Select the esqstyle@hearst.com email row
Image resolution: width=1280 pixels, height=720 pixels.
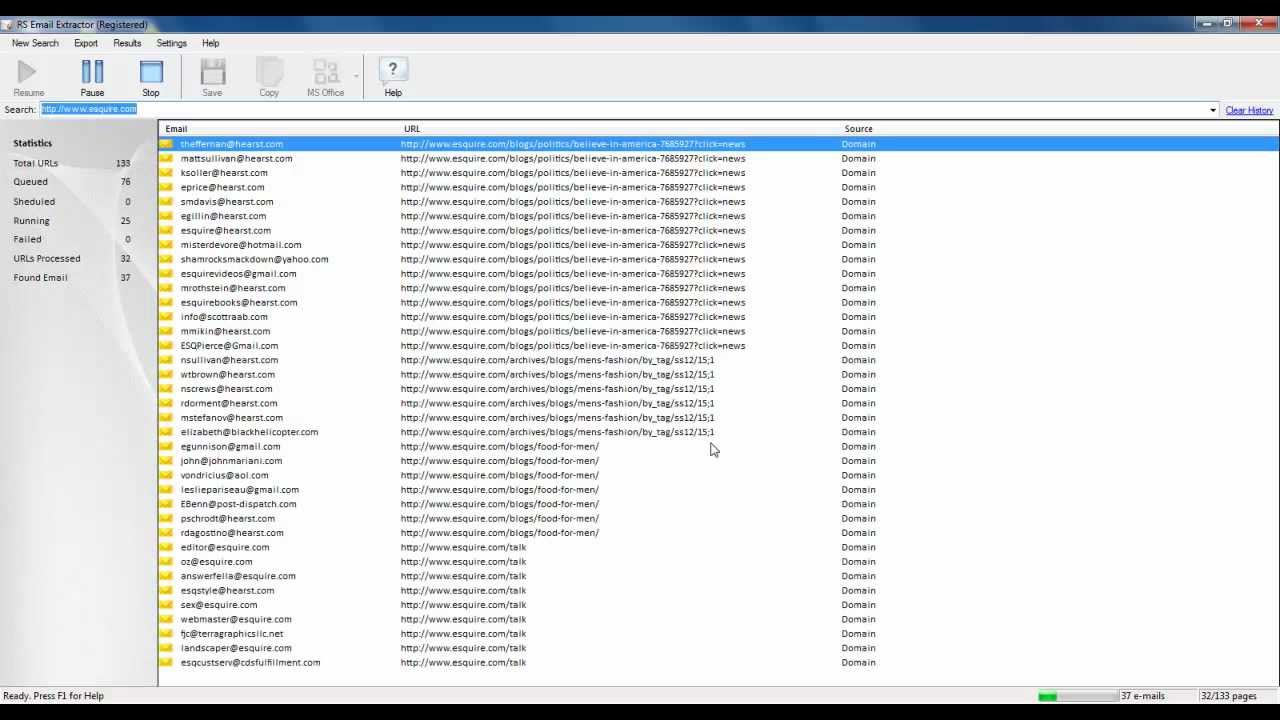pyautogui.click(x=718, y=590)
